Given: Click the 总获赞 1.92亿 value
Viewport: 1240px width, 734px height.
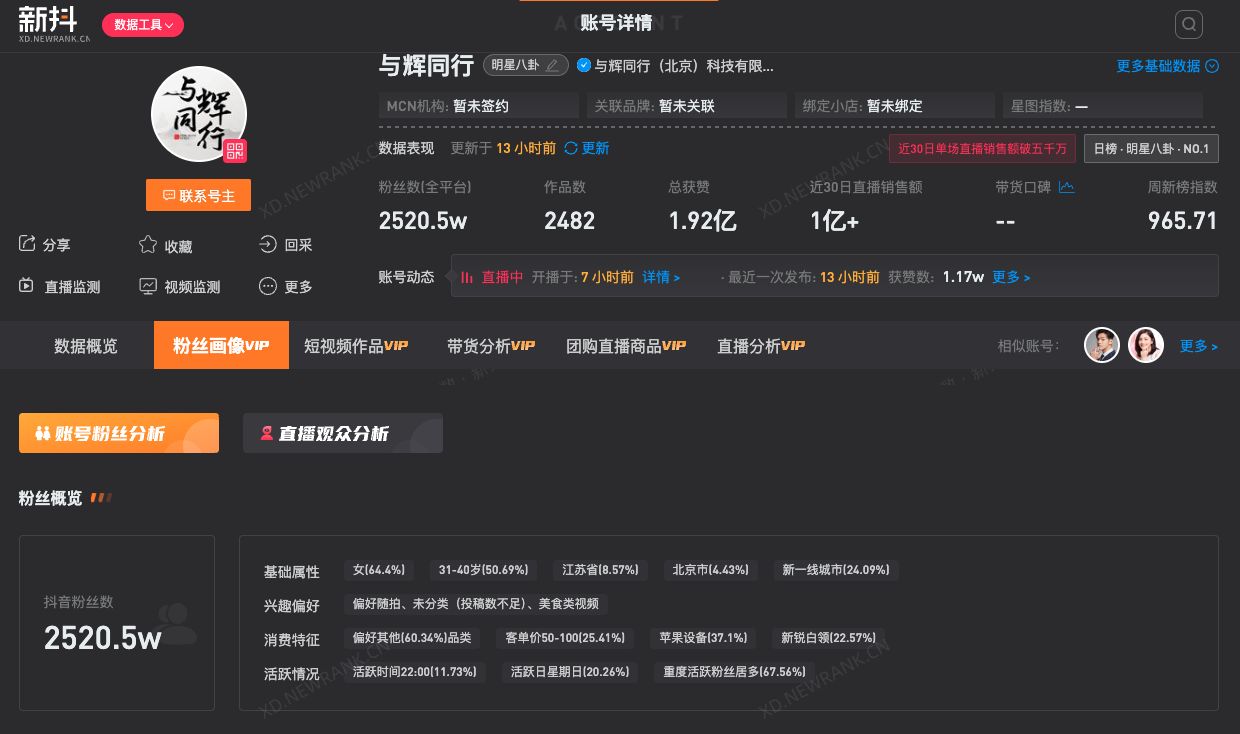Looking at the screenshot, I should point(702,220).
